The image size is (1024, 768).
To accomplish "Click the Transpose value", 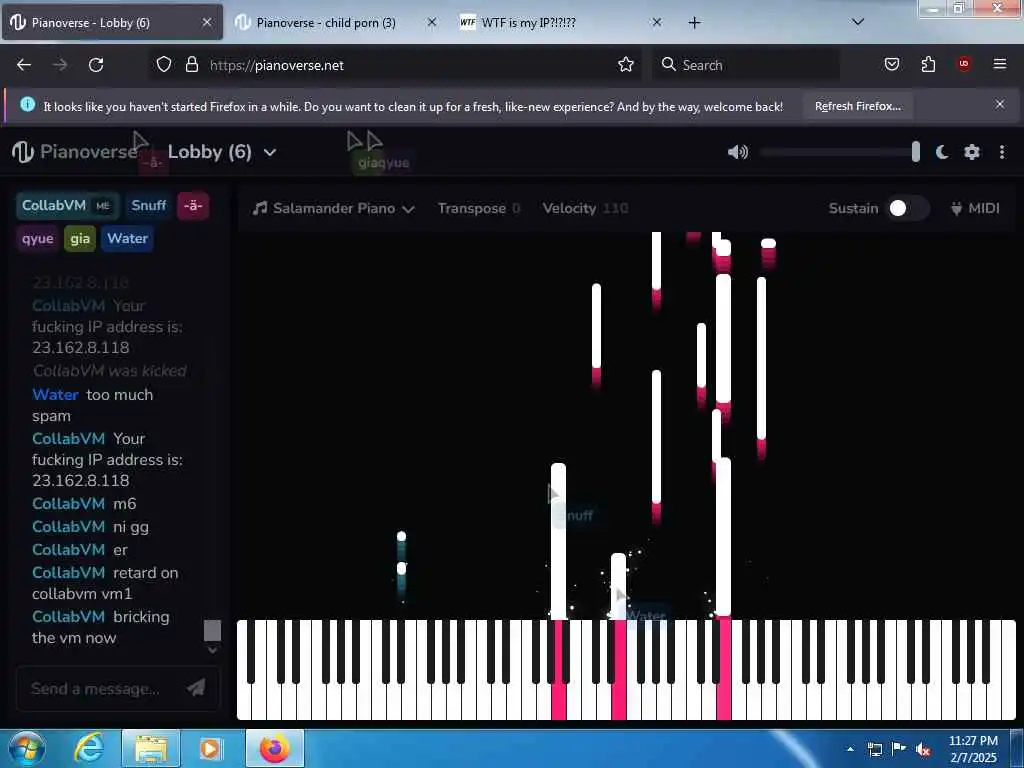I will [516, 208].
